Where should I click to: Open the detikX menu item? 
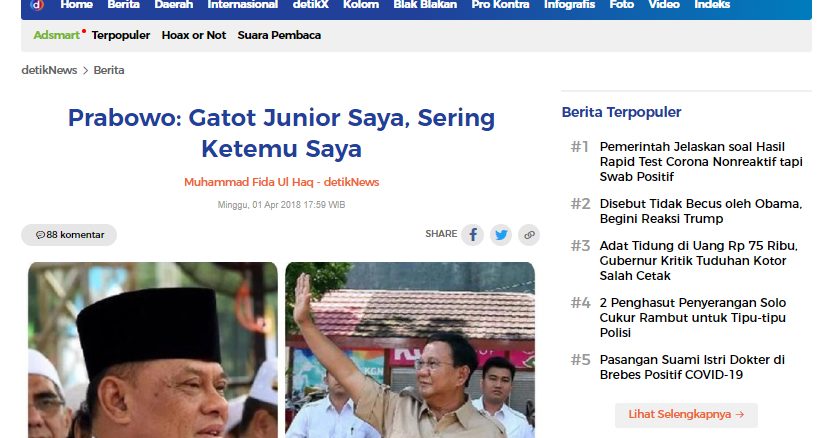(311, 5)
